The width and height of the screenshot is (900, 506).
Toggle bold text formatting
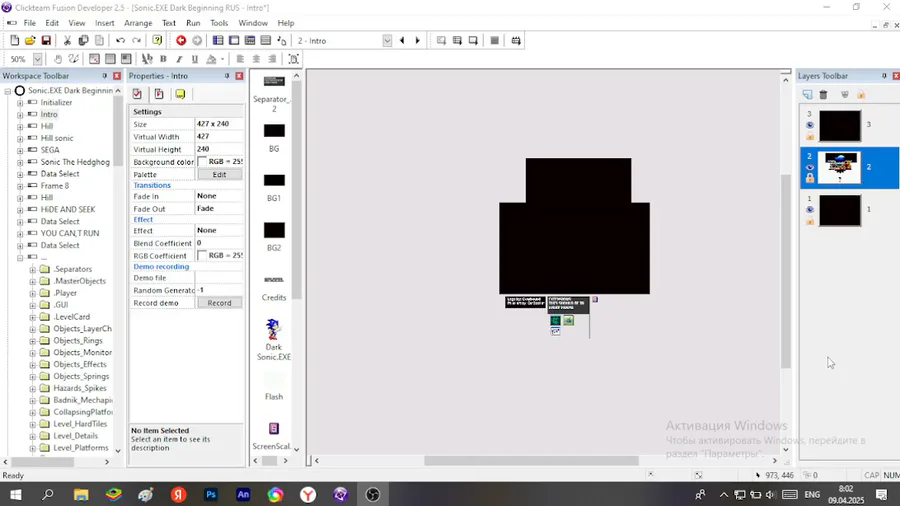163,59
